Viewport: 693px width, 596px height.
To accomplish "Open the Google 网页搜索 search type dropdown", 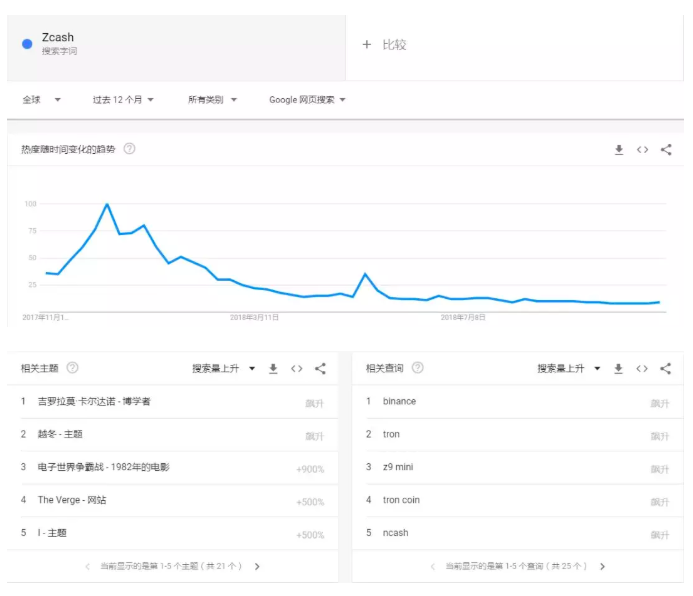I will point(307,100).
